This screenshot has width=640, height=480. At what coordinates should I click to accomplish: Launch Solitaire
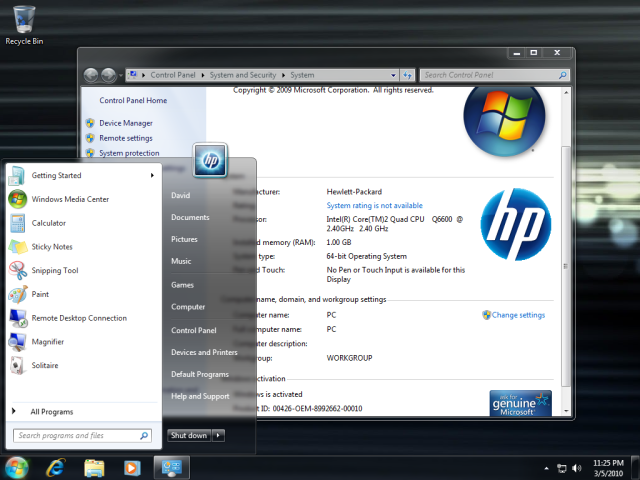[x=82, y=365]
